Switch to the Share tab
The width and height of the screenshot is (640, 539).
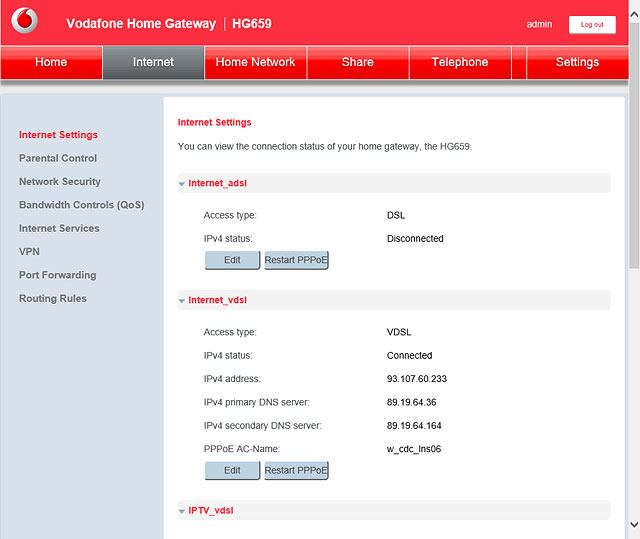coord(358,62)
